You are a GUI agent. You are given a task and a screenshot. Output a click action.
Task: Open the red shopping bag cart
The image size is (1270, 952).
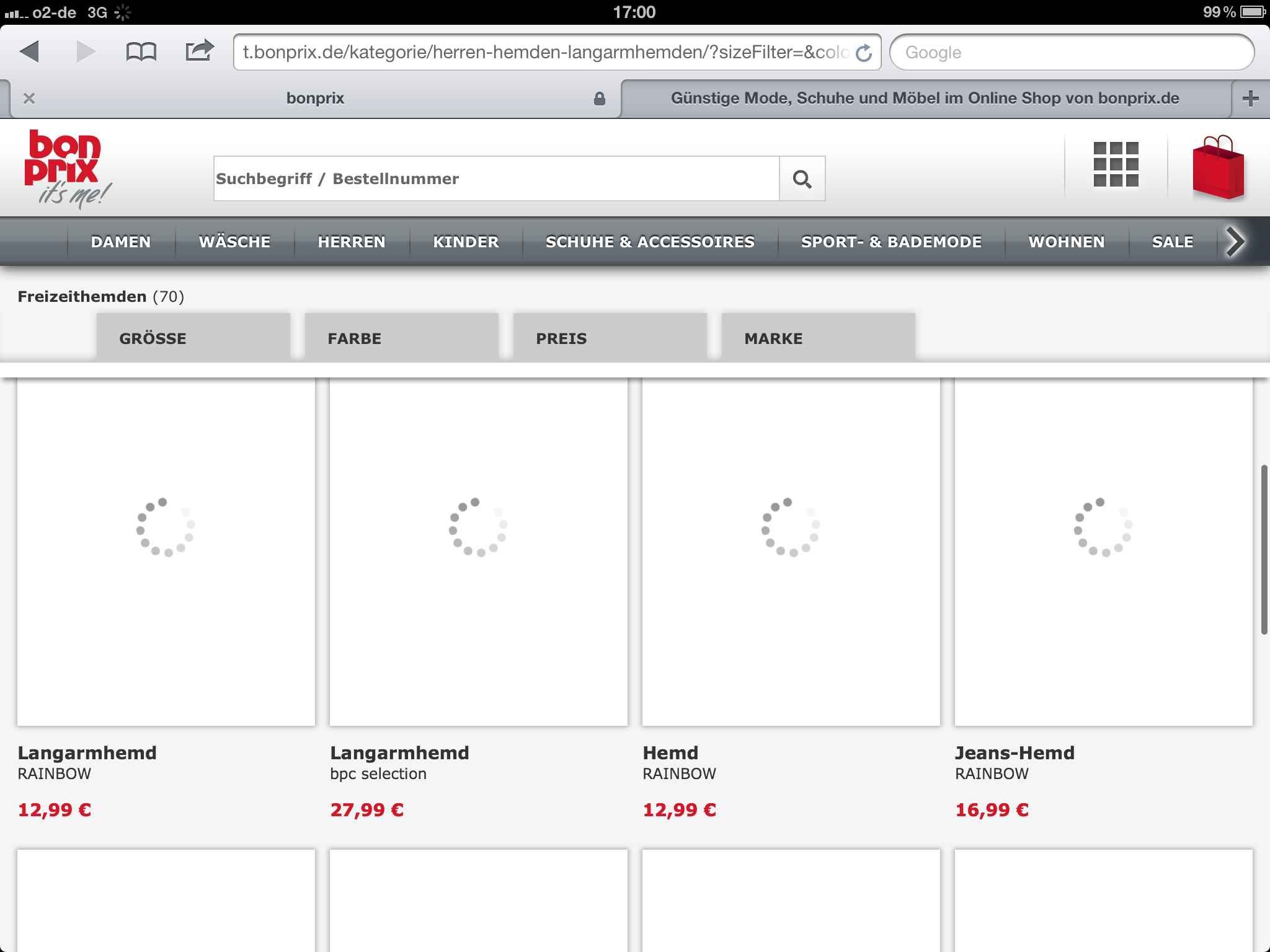[1218, 168]
